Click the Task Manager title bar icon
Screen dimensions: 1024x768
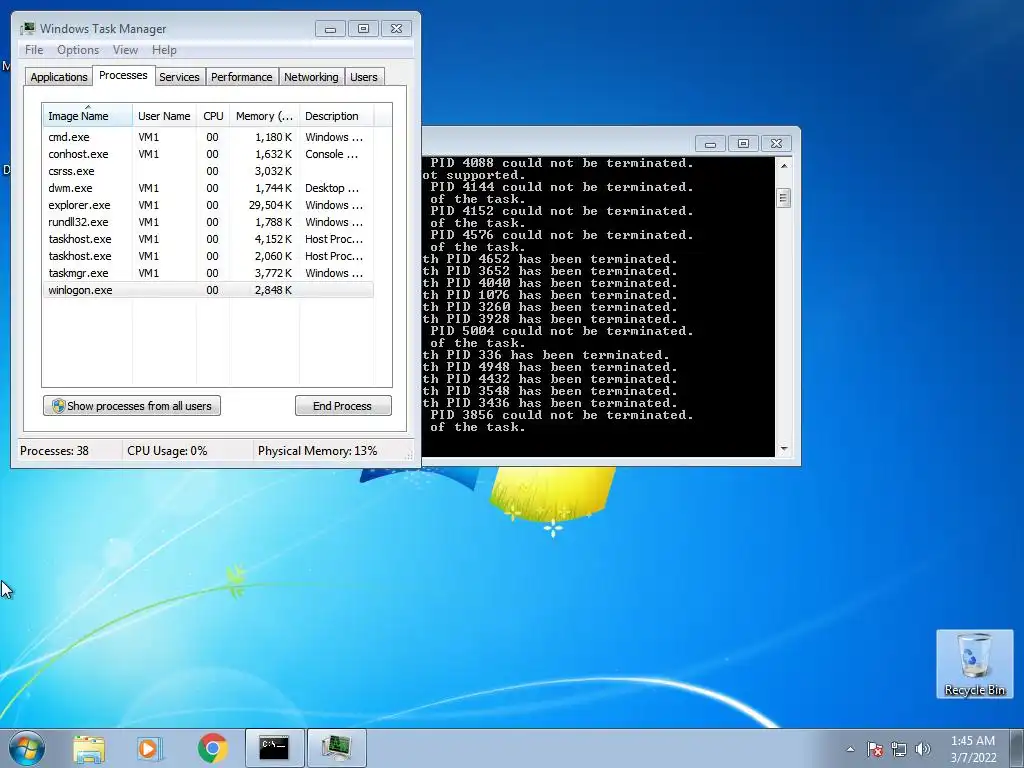(x=27, y=29)
